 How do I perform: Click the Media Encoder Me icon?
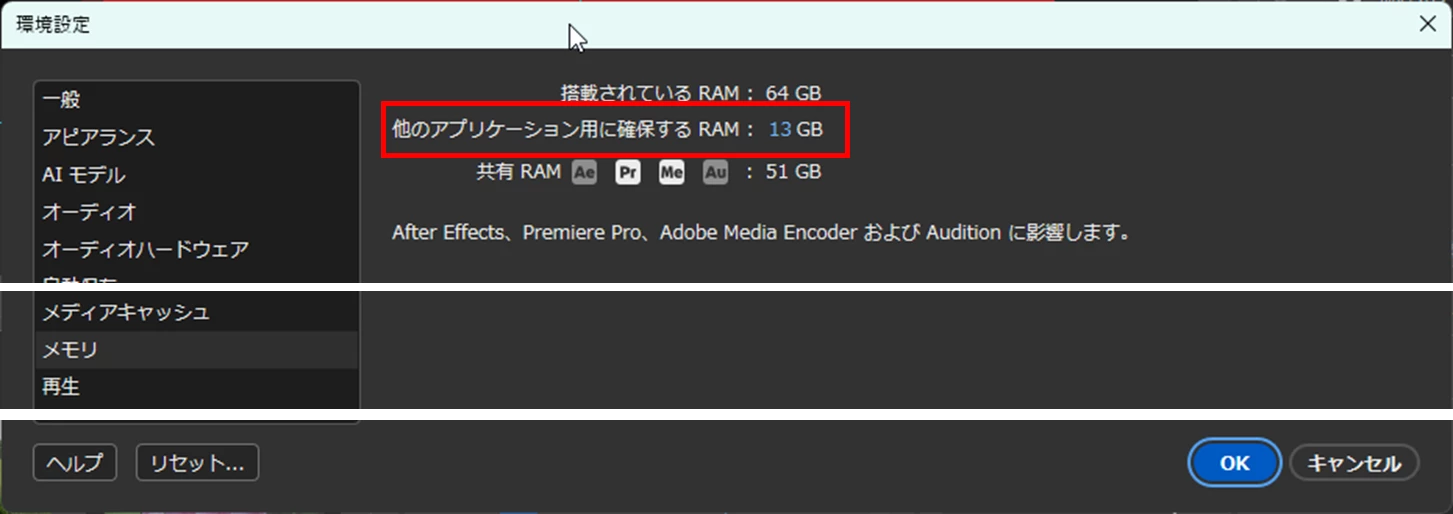point(672,173)
